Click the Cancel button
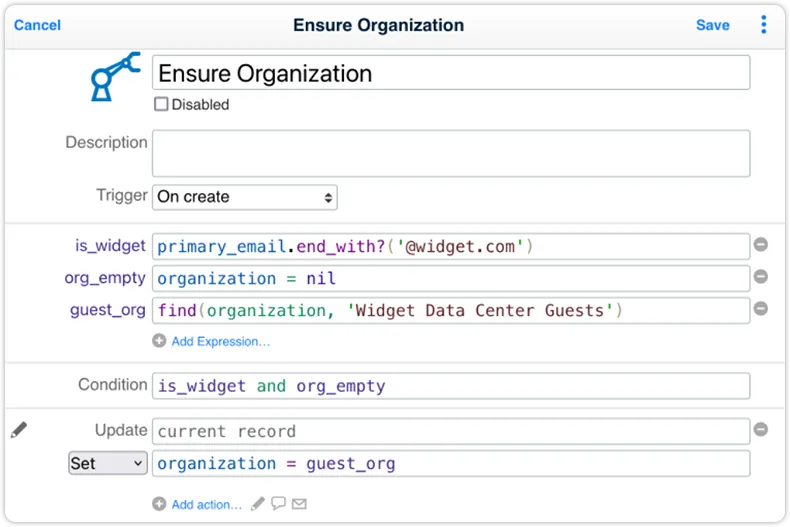Screen dimensions: 790x527 tap(37, 25)
